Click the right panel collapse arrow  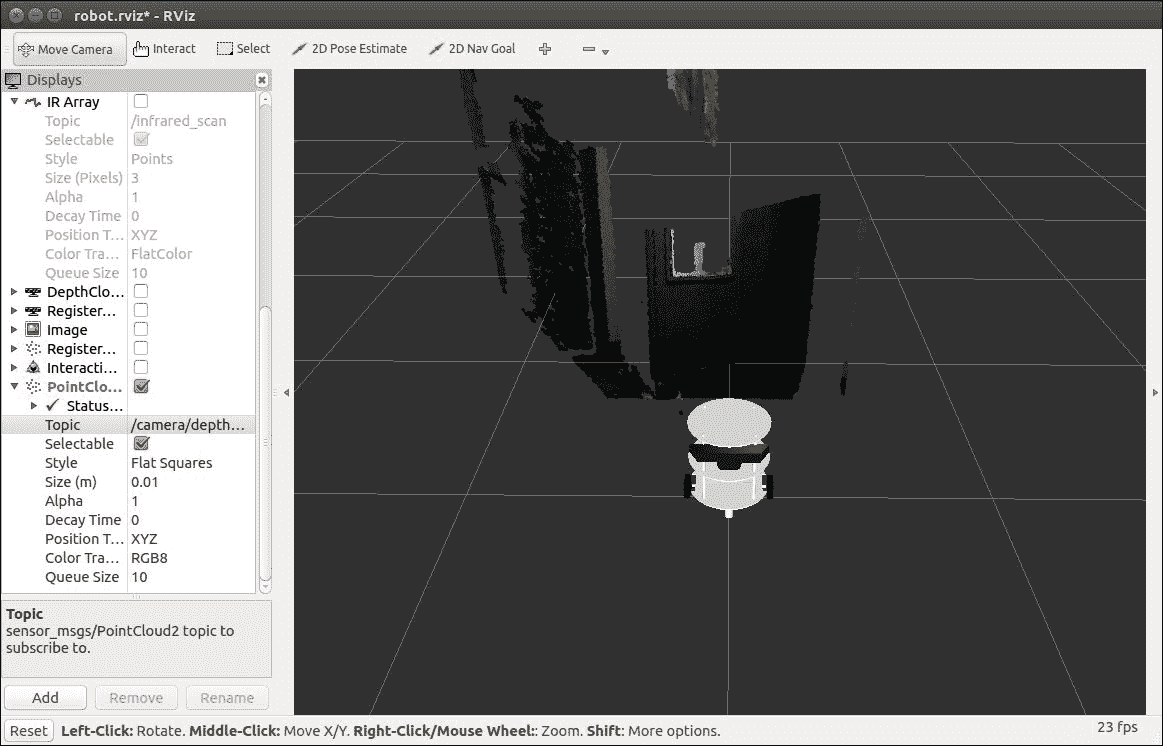(1155, 393)
